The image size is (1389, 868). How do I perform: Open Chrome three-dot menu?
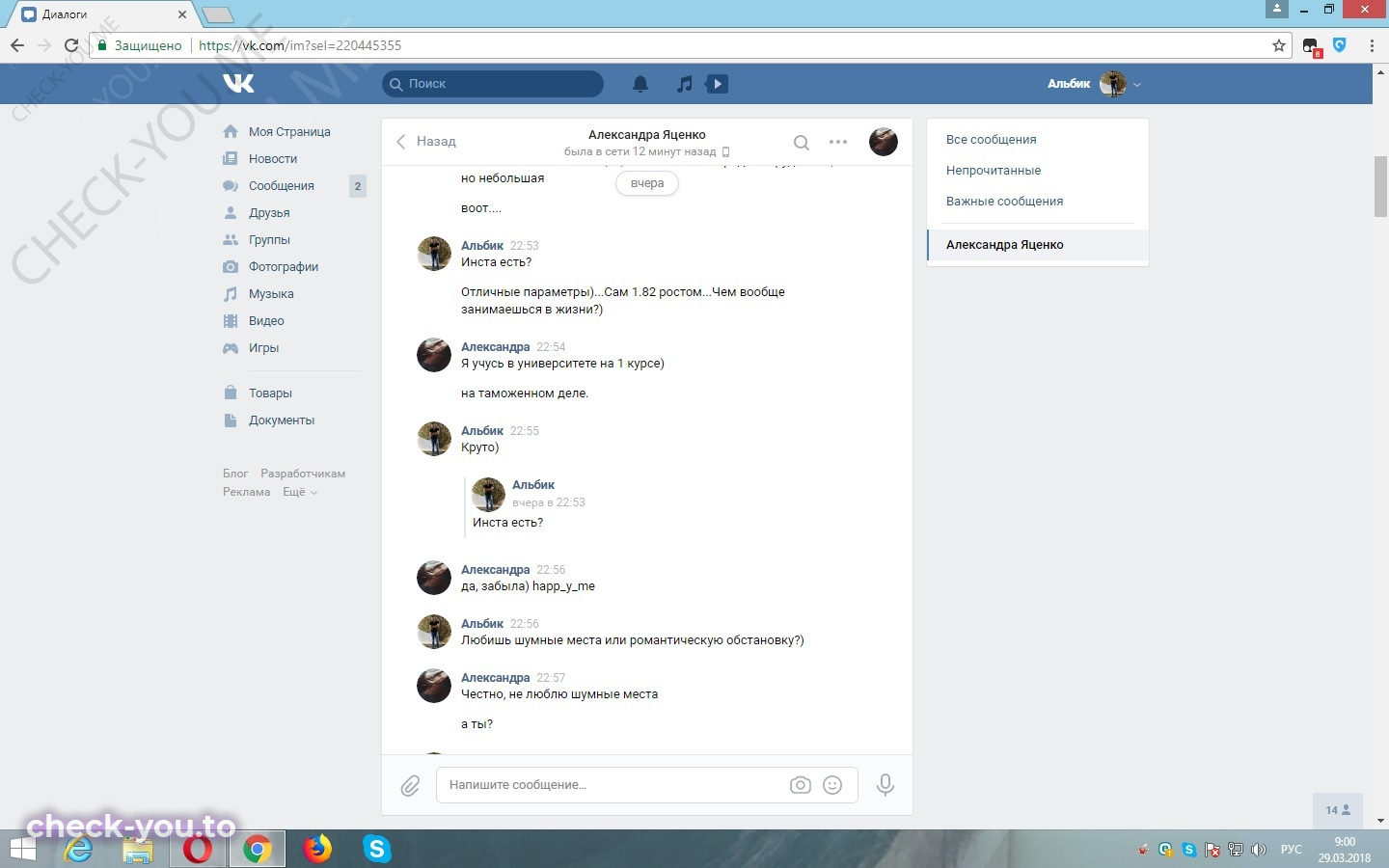click(x=1372, y=45)
